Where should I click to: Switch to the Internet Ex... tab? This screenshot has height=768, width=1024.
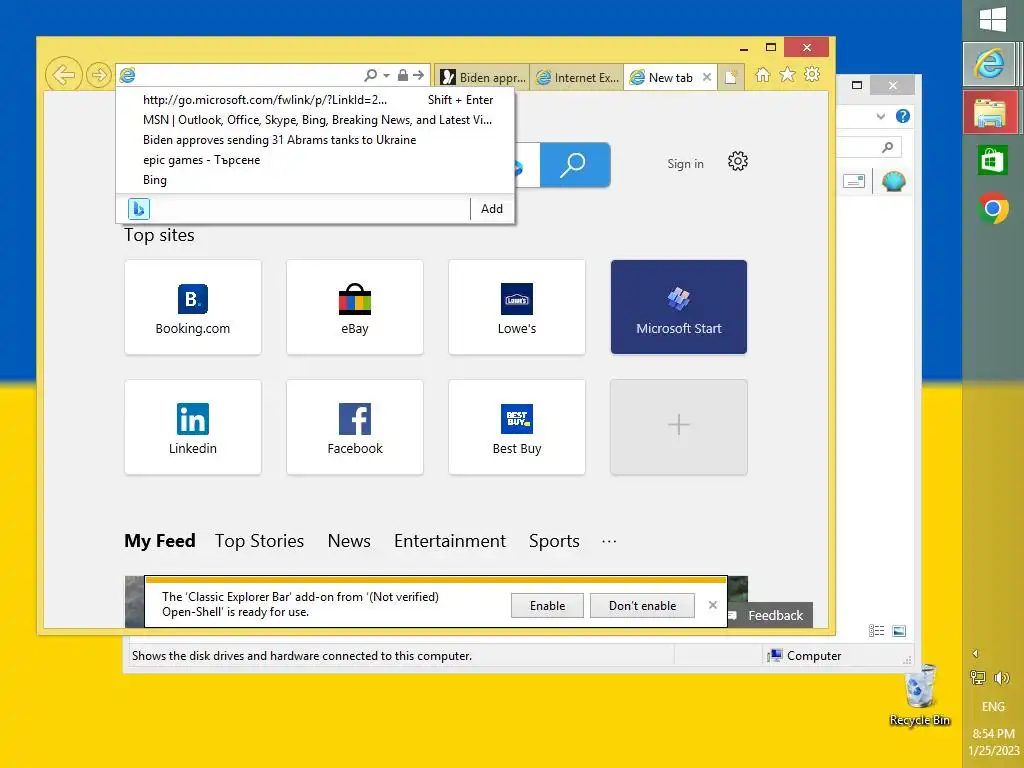(577, 78)
